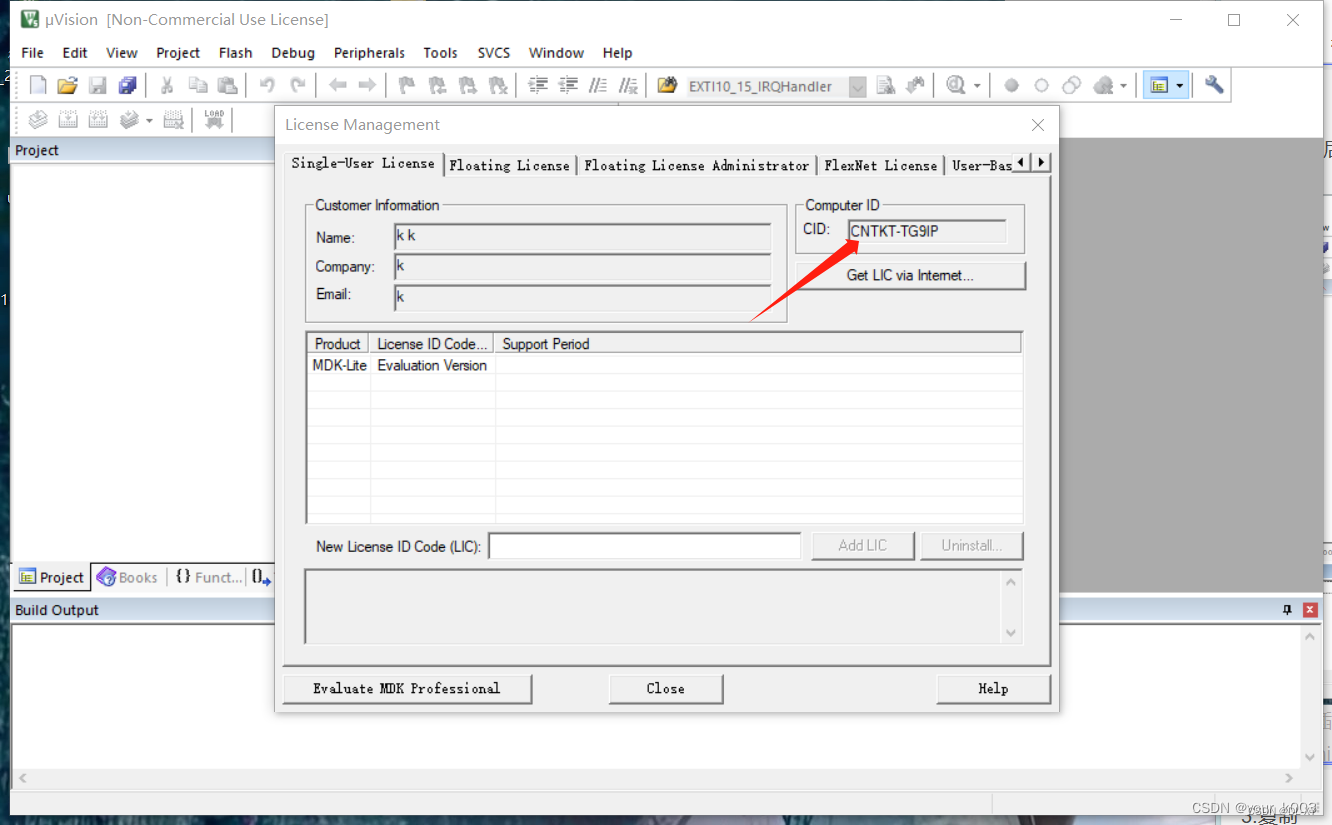Click the Start/Stop Debug Session icon

click(x=956, y=86)
